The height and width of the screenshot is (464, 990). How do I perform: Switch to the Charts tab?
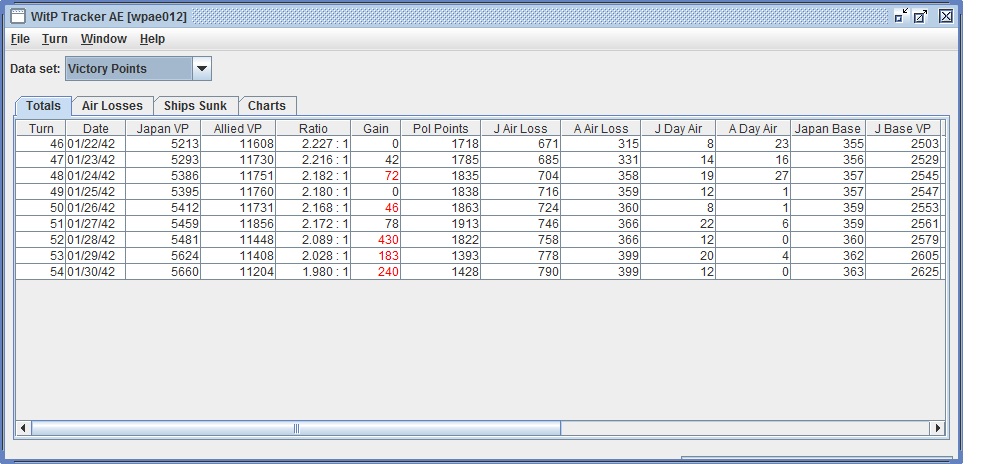tap(266, 106)
